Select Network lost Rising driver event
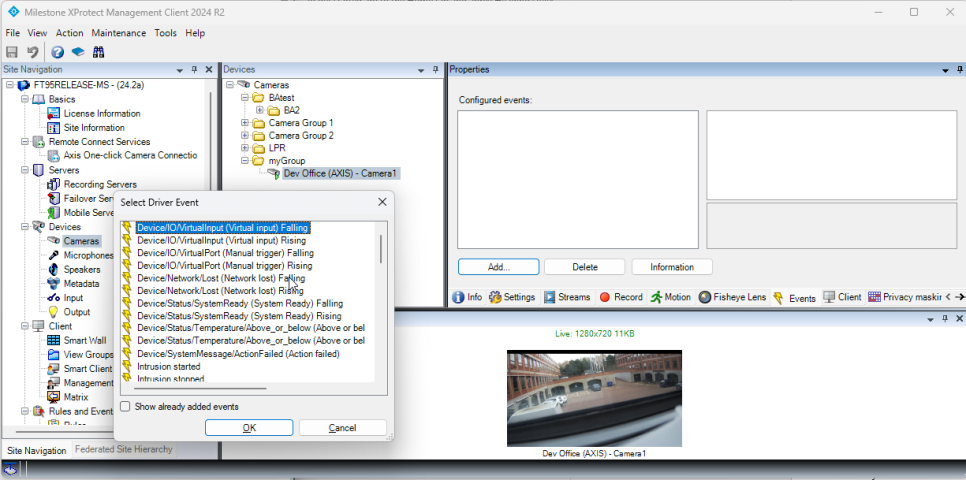This screenshot has height=480, width=966. (220, 290)
